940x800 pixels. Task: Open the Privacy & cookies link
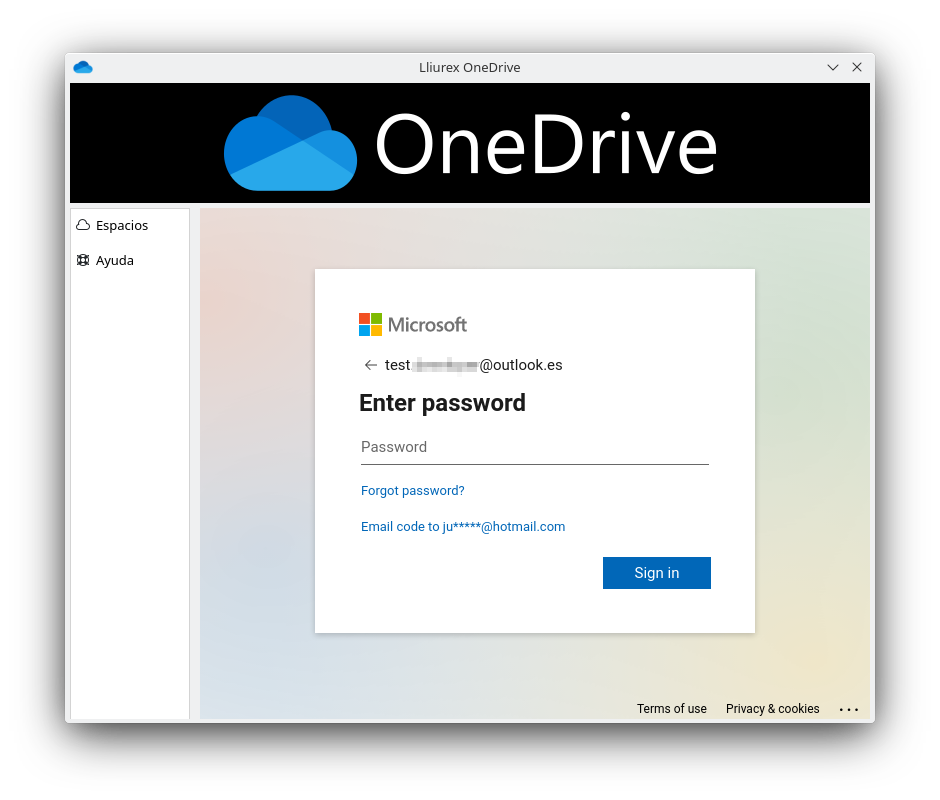(x=772, y=709)
